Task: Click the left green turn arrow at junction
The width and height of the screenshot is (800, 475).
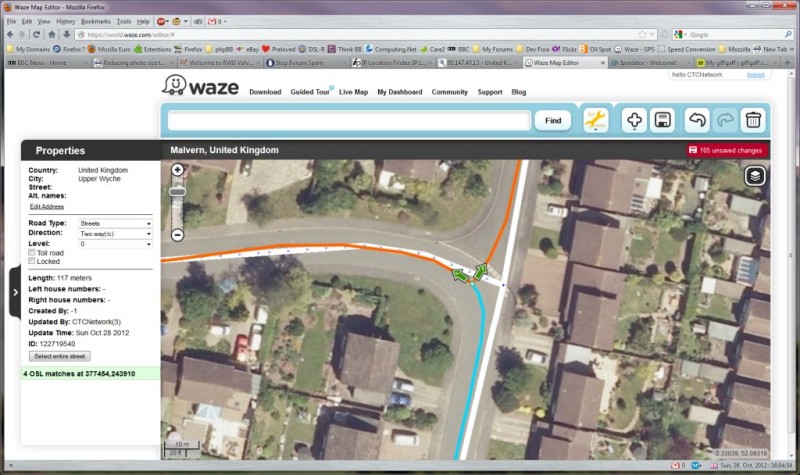Action: coord(460,276)
